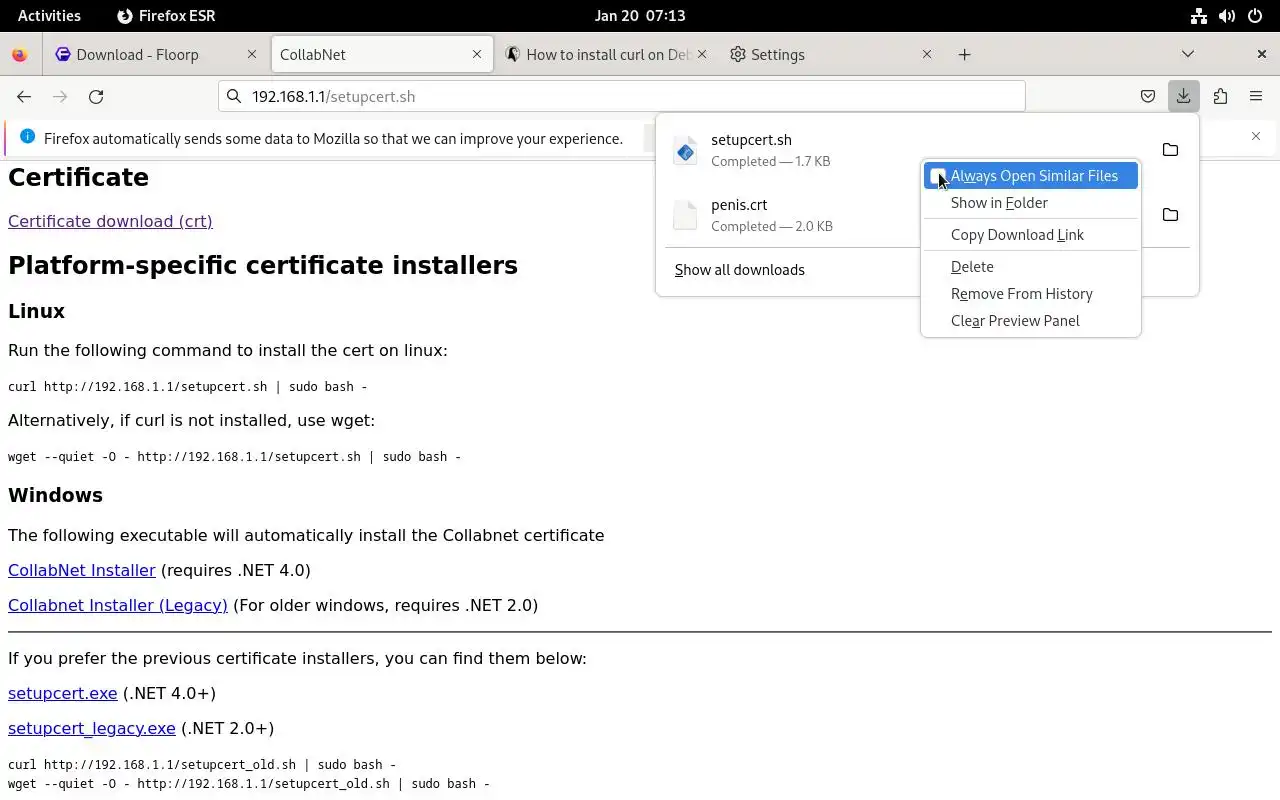1280x800 pixels.
Task: Toggle the Always Open Similar Files checkbox
Action: click(938, 176)
